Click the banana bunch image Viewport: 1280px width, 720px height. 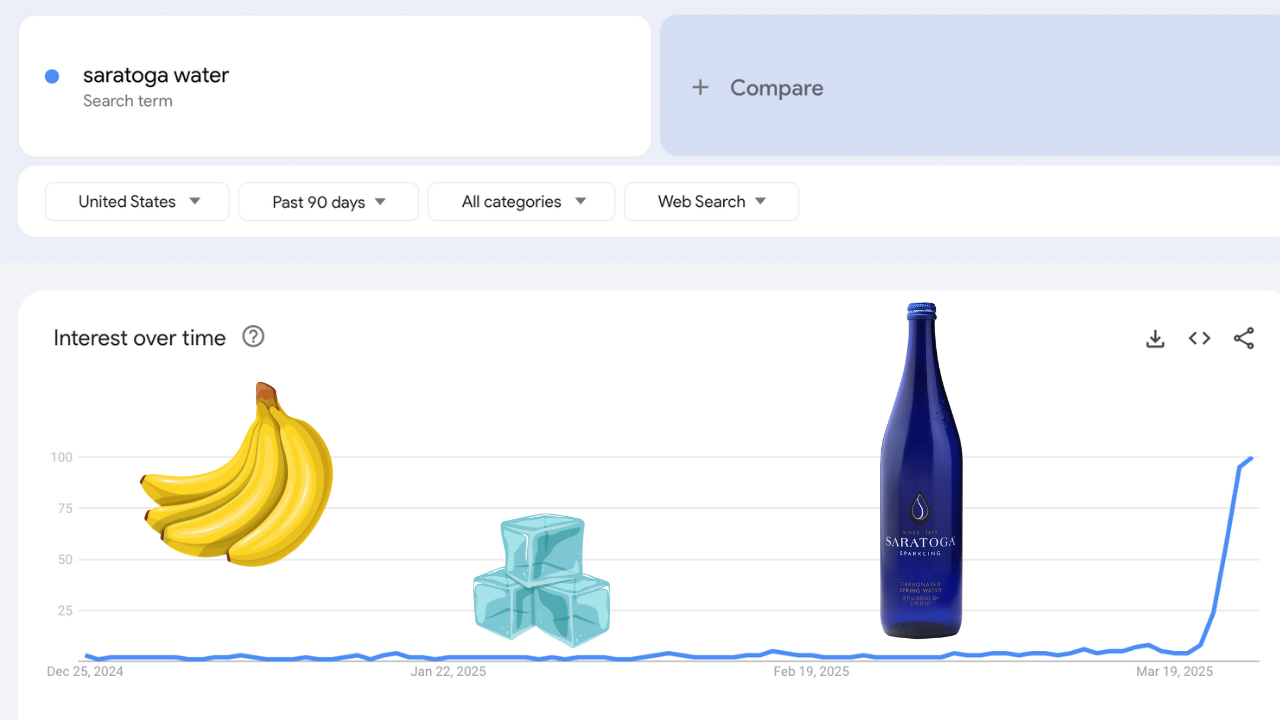tap(240, 478)
